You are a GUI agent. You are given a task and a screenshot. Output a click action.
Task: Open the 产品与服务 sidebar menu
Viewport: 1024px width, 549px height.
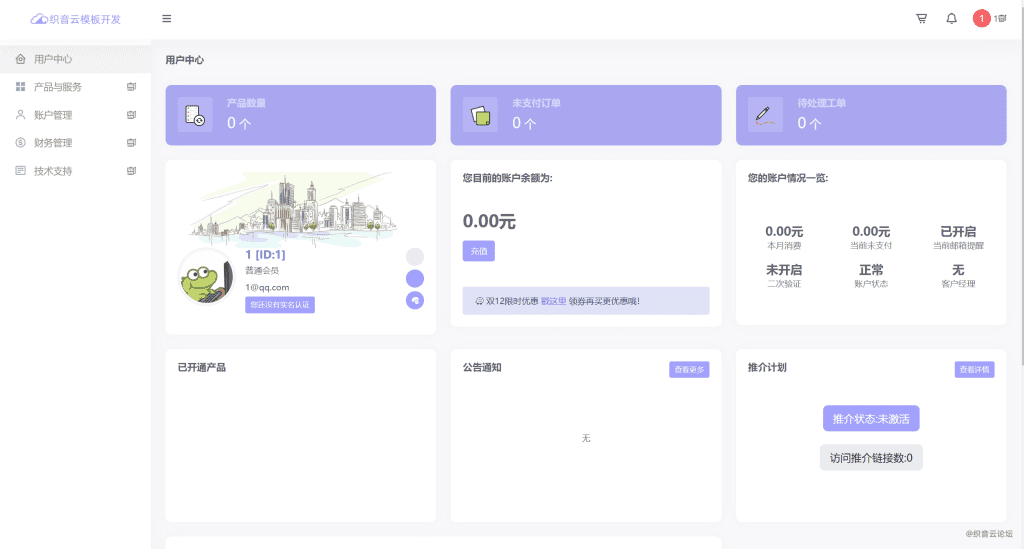click(x=75, y=87)
